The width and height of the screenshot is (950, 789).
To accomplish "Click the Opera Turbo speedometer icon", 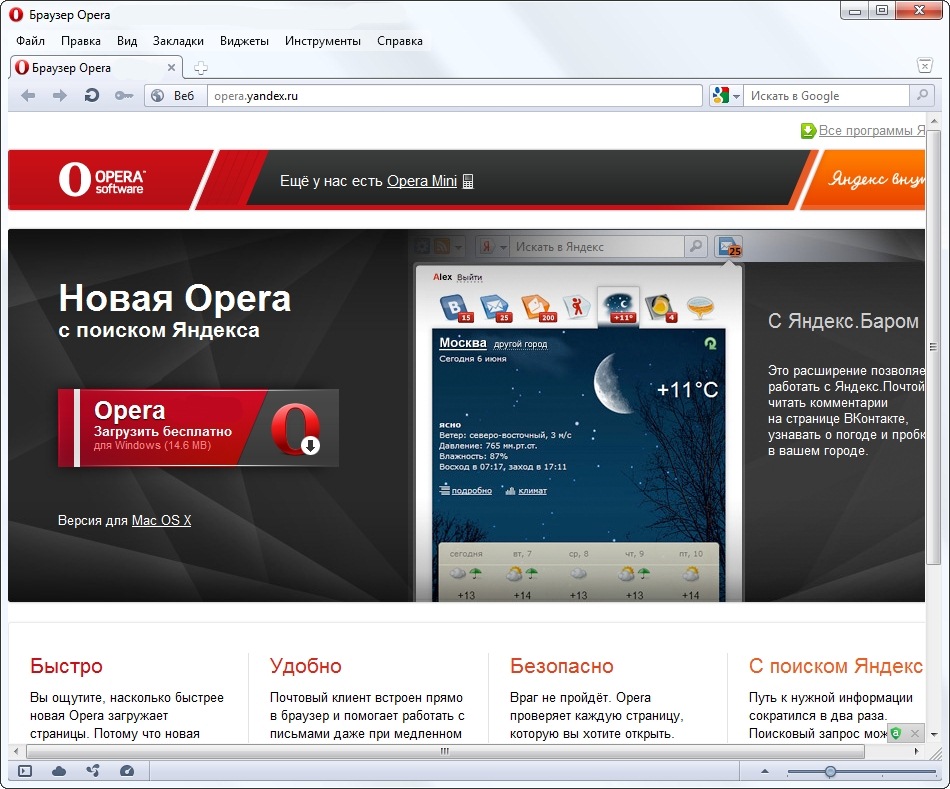I will [x=126, y=771].
